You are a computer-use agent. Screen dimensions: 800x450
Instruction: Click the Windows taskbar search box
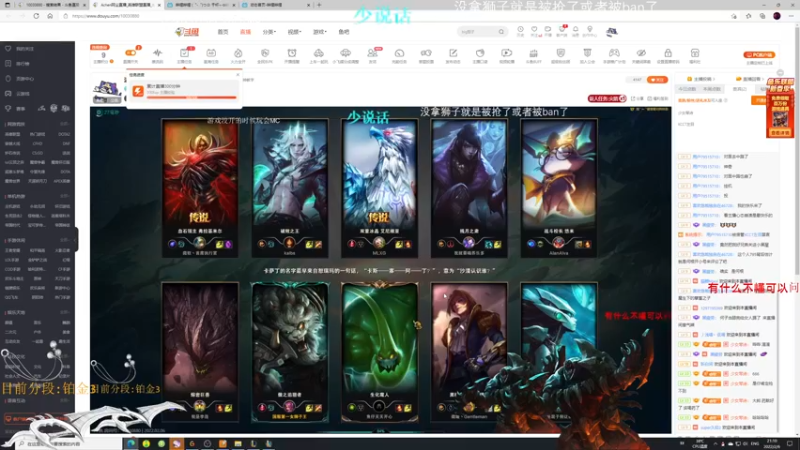tap(69, 443)
